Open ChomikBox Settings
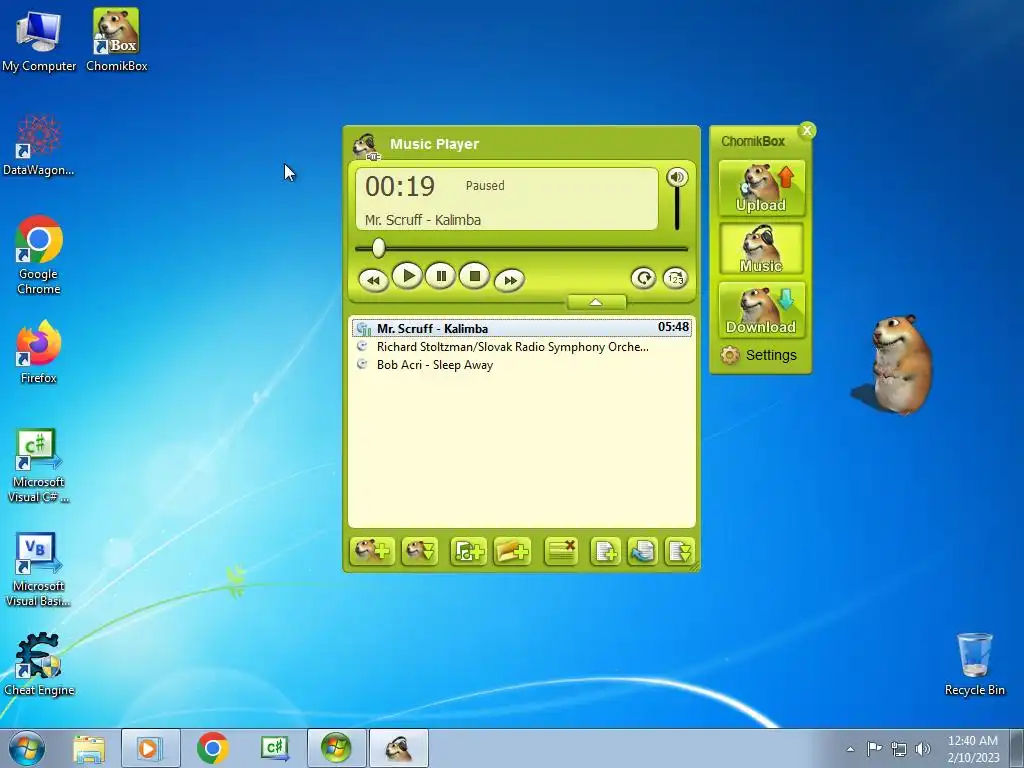1024x768 pixels. pyautogui.click(x=759, y=355)
